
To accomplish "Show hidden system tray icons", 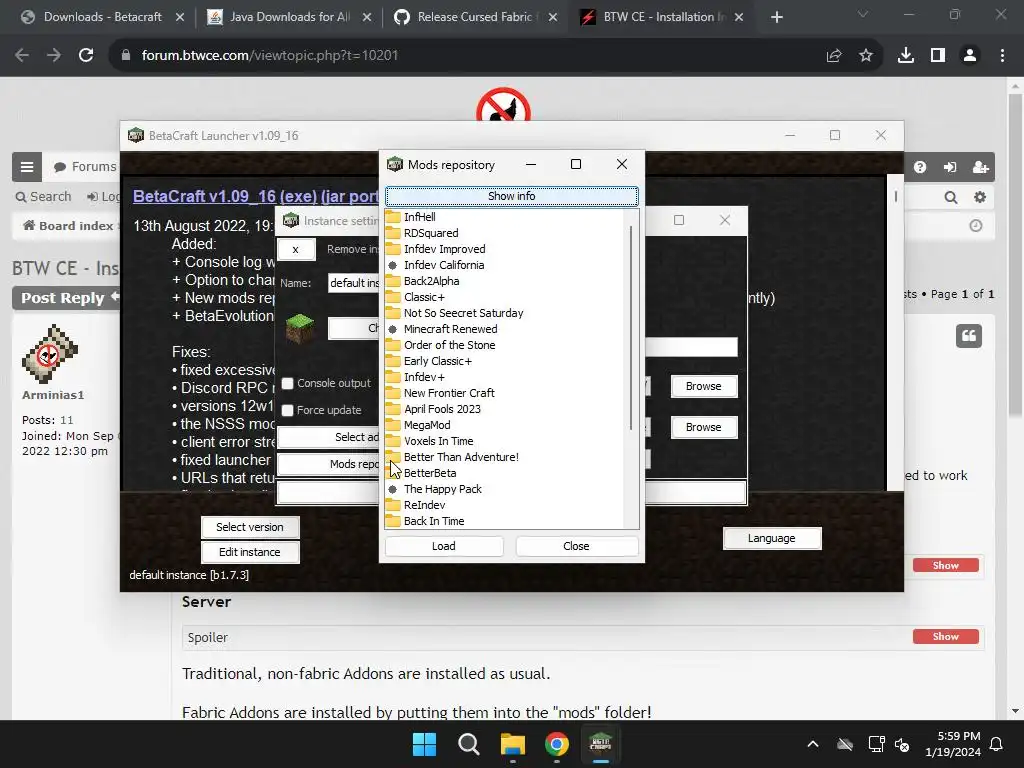I will pos(813,744).
